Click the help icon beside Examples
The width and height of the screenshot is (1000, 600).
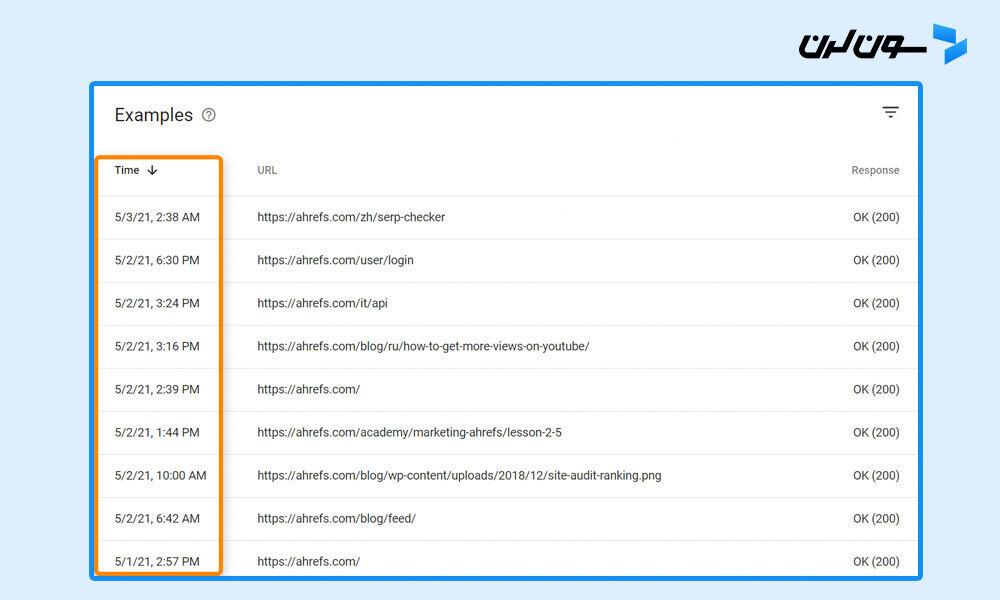click(209, 115)
